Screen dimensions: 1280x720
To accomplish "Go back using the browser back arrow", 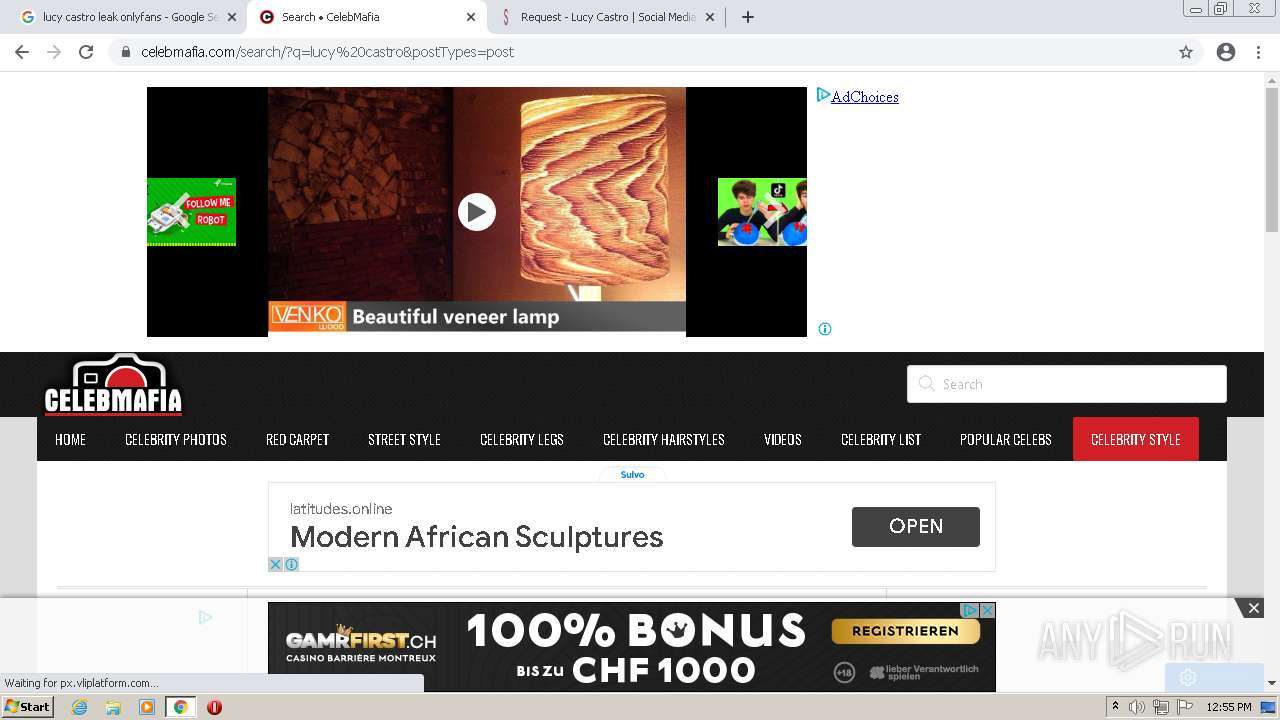I will click(x=22, y=52).
